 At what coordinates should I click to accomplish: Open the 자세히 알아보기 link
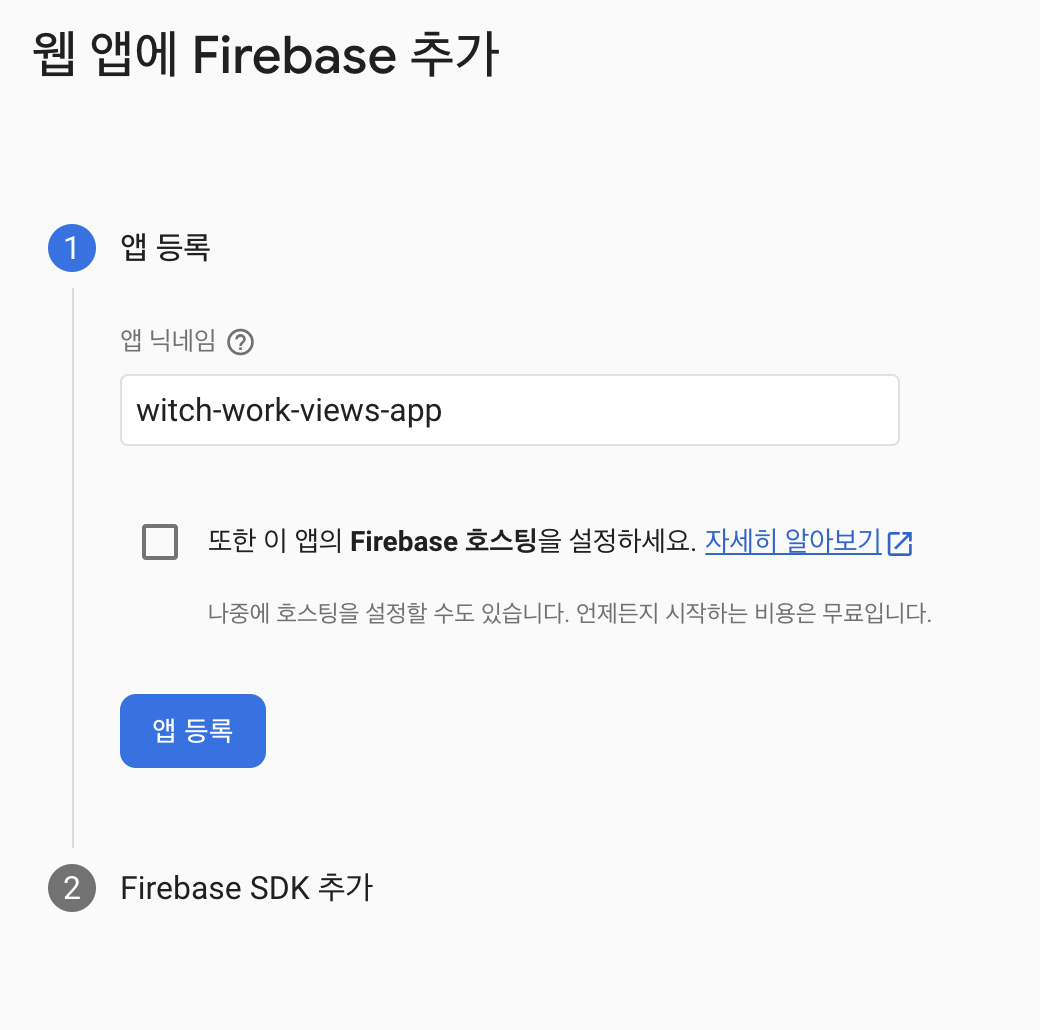click(792, 541)
